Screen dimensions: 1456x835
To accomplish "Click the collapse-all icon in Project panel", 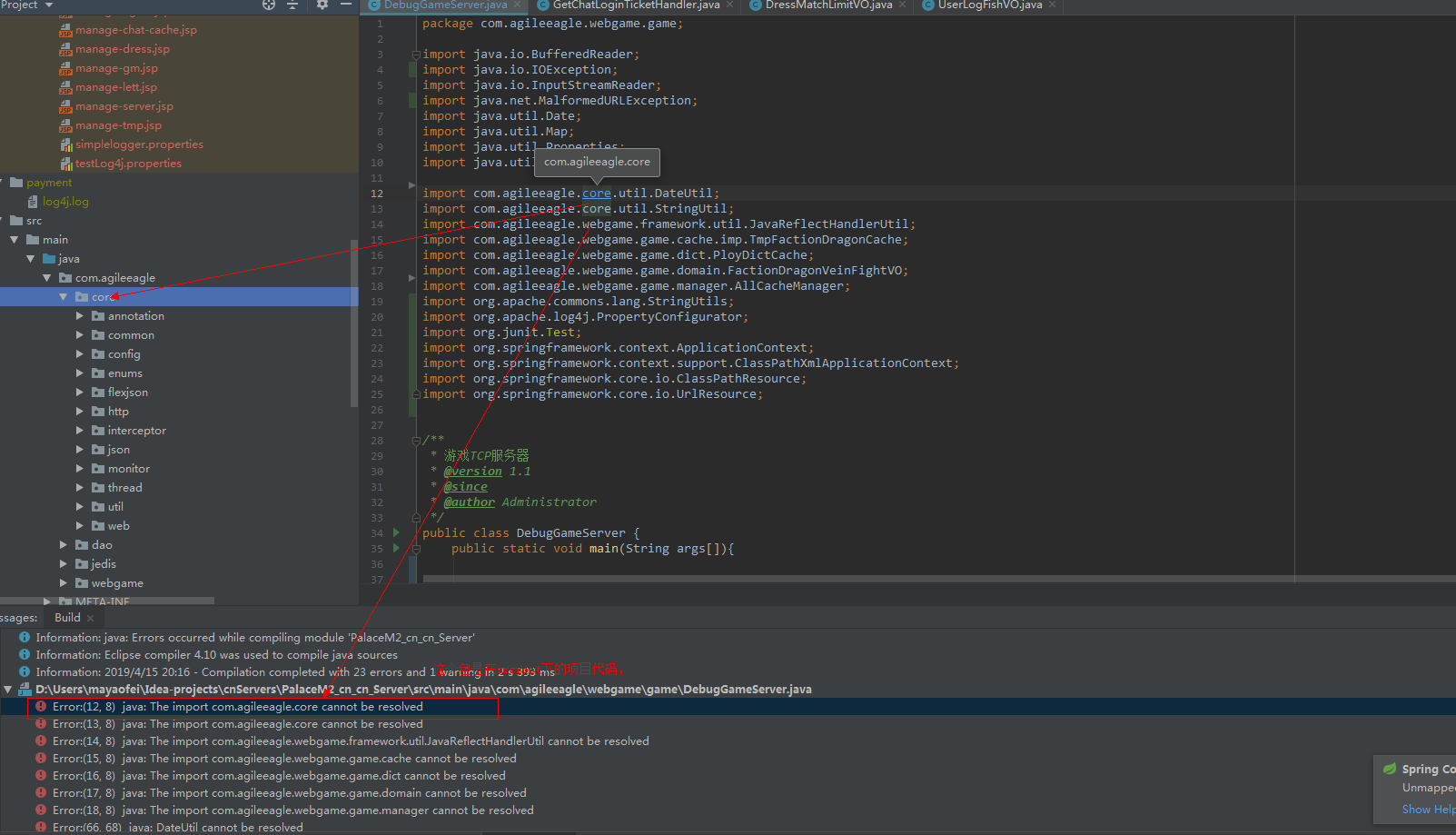I will tap(292, 5).
